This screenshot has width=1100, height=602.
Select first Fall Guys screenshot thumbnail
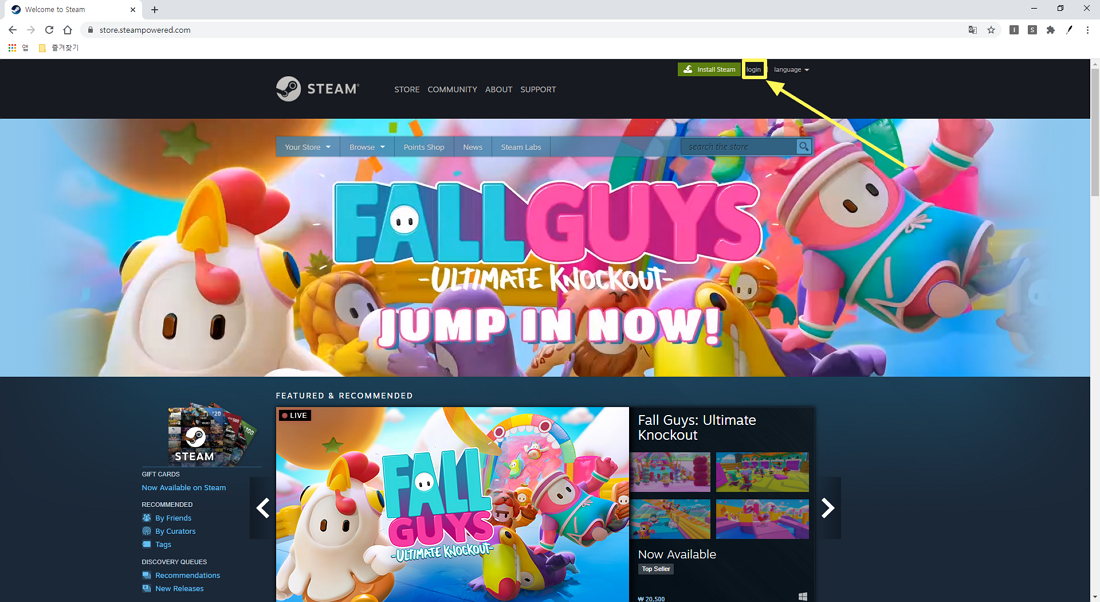(x=670, y=472)
